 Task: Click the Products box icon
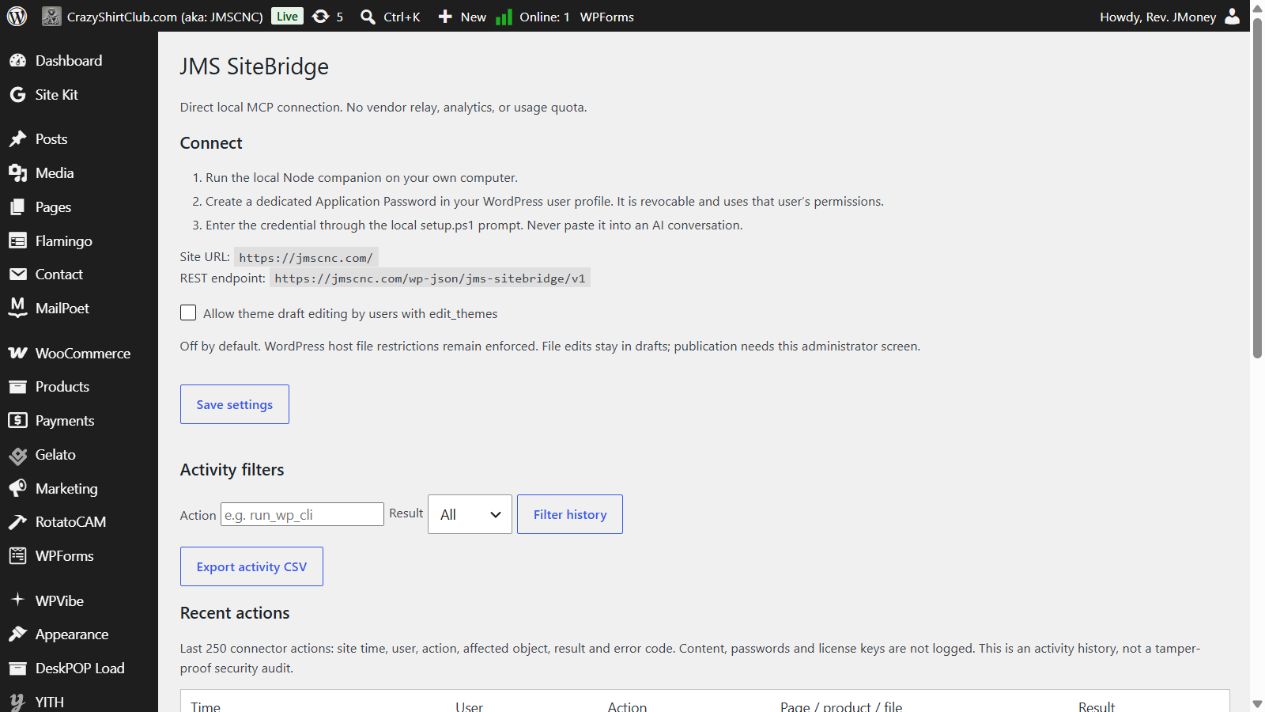tap(17, 387)
